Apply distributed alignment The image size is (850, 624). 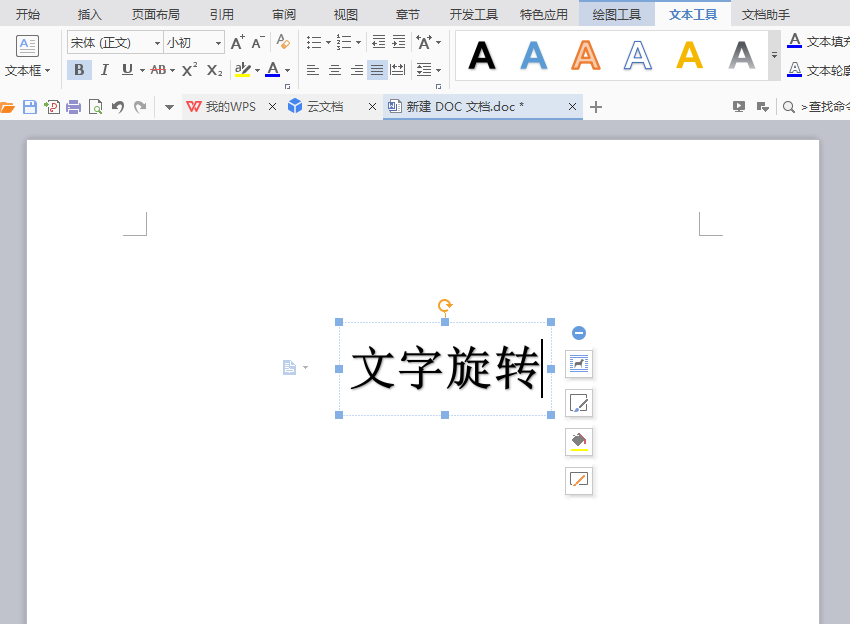pos(398,70)
